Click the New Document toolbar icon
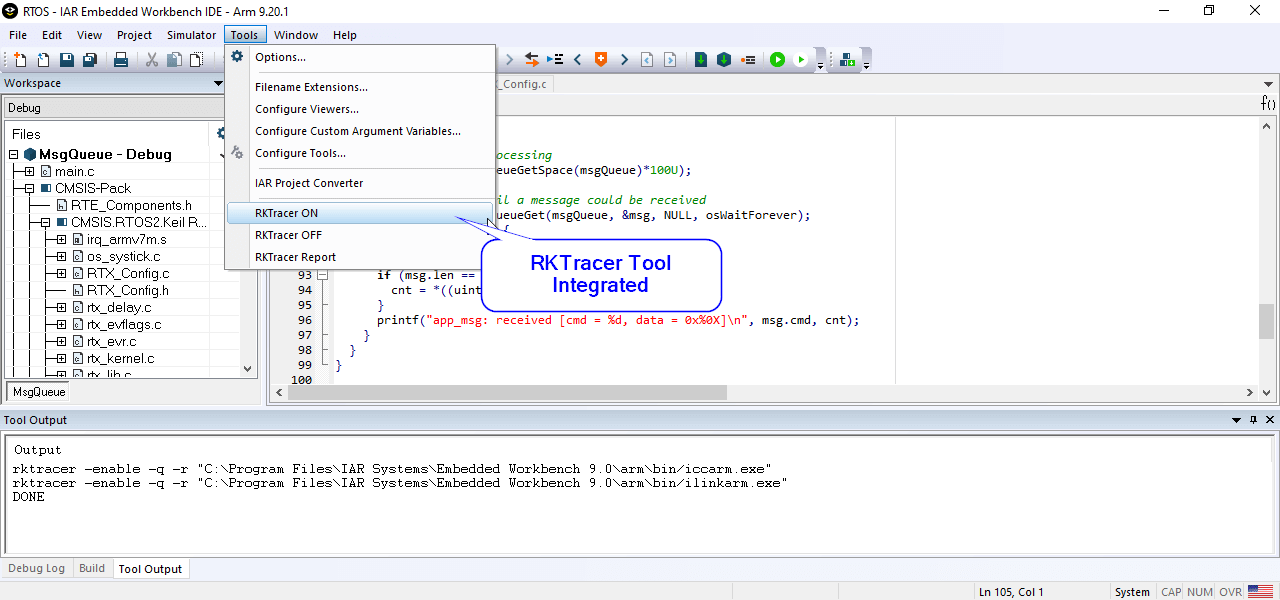The width and height of the screenshot is (1280, 600). (x=20, y=60)
